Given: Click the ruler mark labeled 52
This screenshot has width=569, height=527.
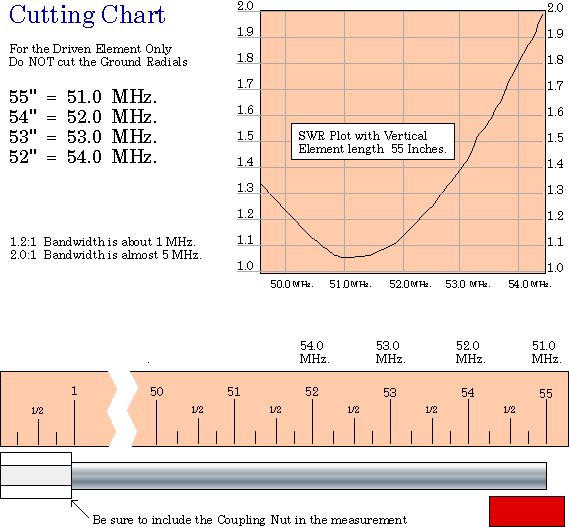Looking at the screenshot, I should tap(312, 416).
